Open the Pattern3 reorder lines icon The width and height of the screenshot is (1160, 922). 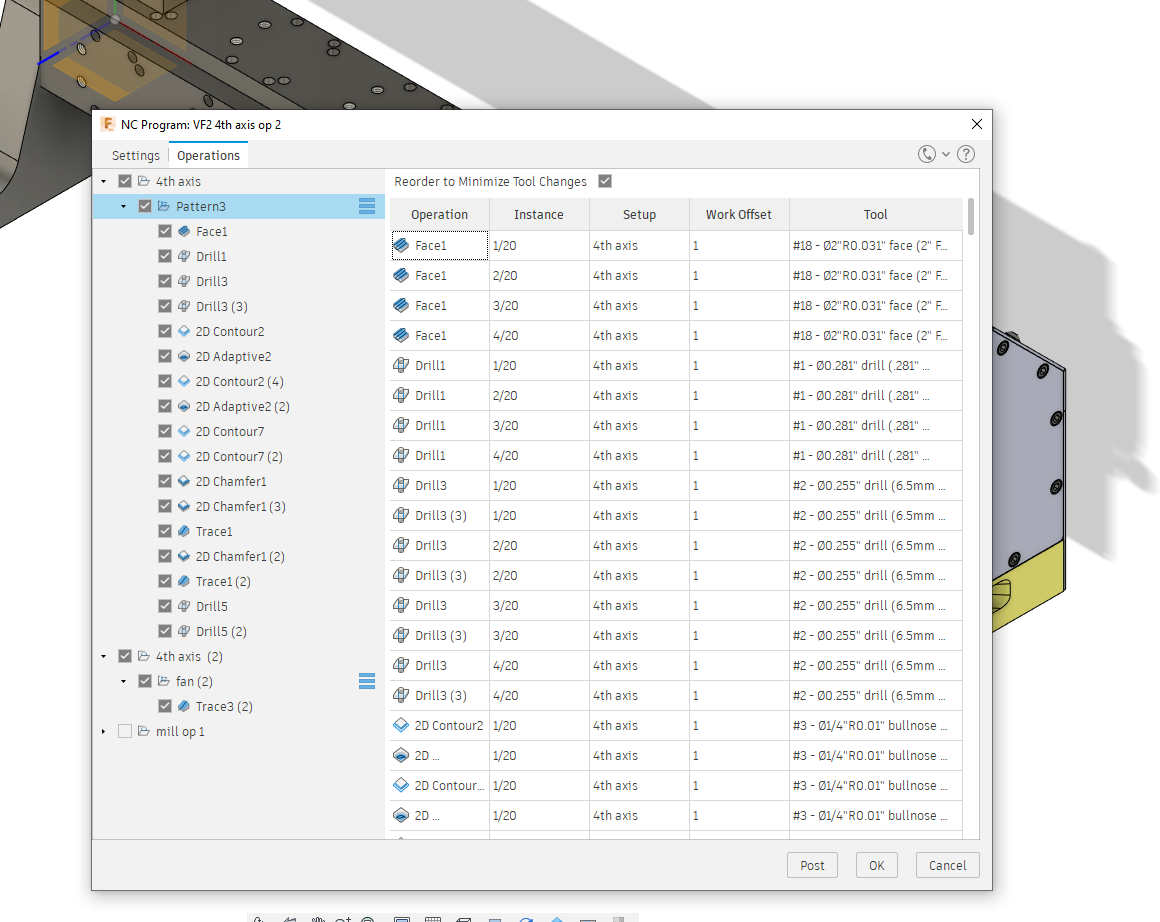[367, 206]
